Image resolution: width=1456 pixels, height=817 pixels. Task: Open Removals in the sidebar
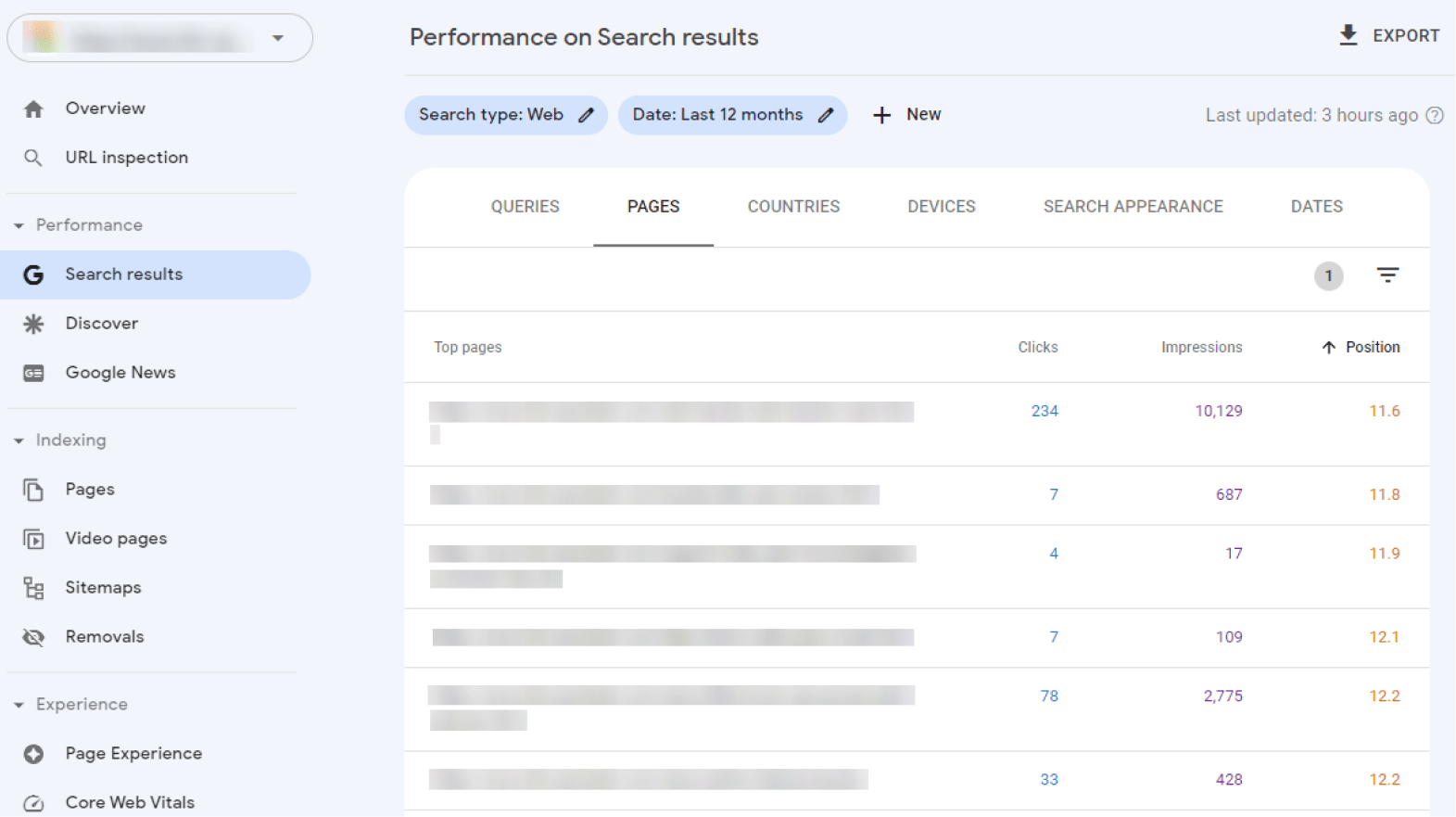click(156, 637)
